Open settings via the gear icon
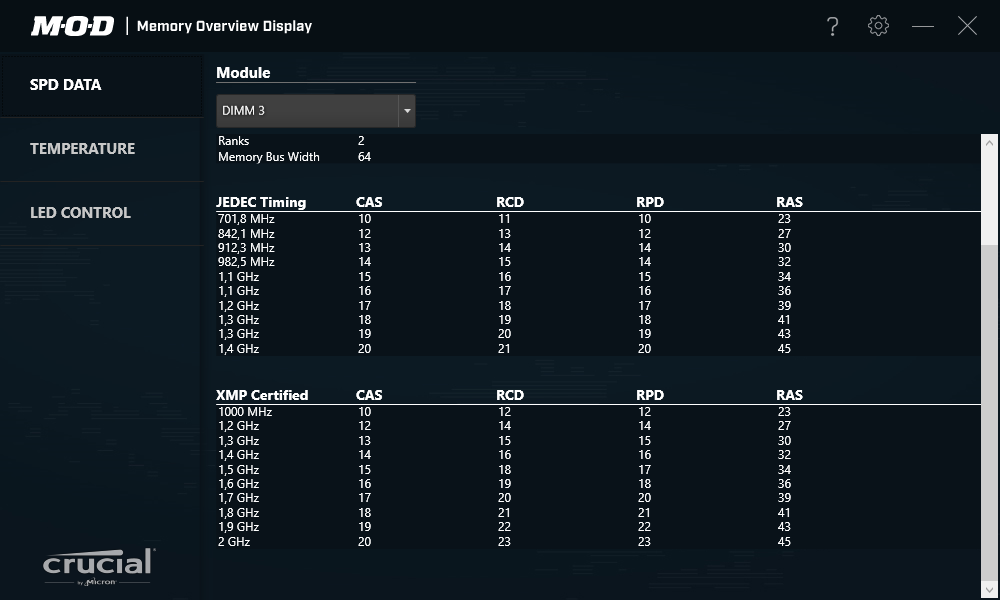1000x600 pixels. 878,26
